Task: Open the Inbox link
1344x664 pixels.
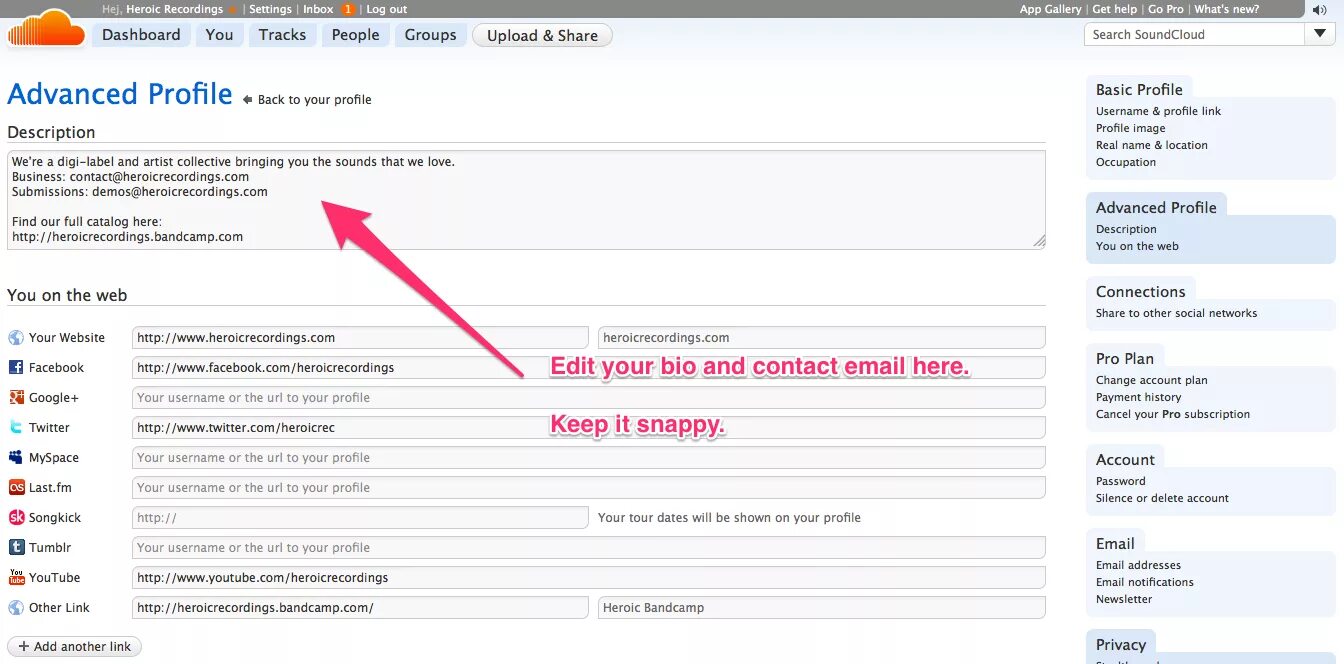Action: tap(318, 9)
